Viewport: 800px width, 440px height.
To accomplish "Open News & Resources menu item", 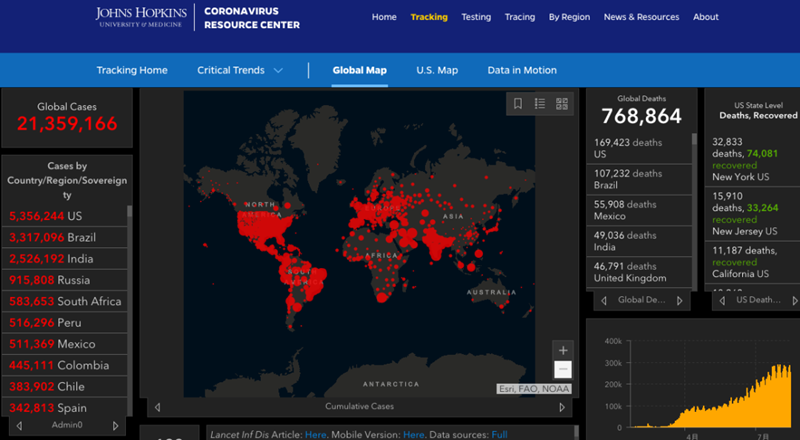I will point(641,17).
